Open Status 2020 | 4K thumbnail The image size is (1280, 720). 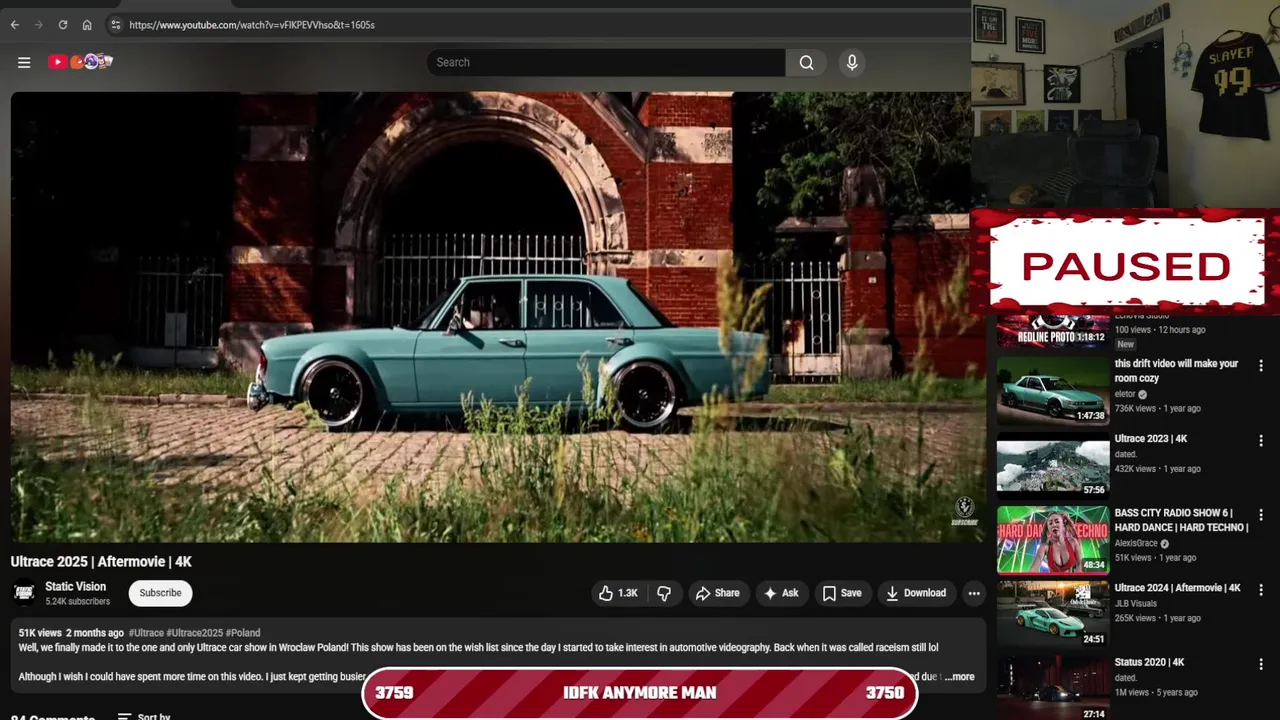tap(1053, 688)
